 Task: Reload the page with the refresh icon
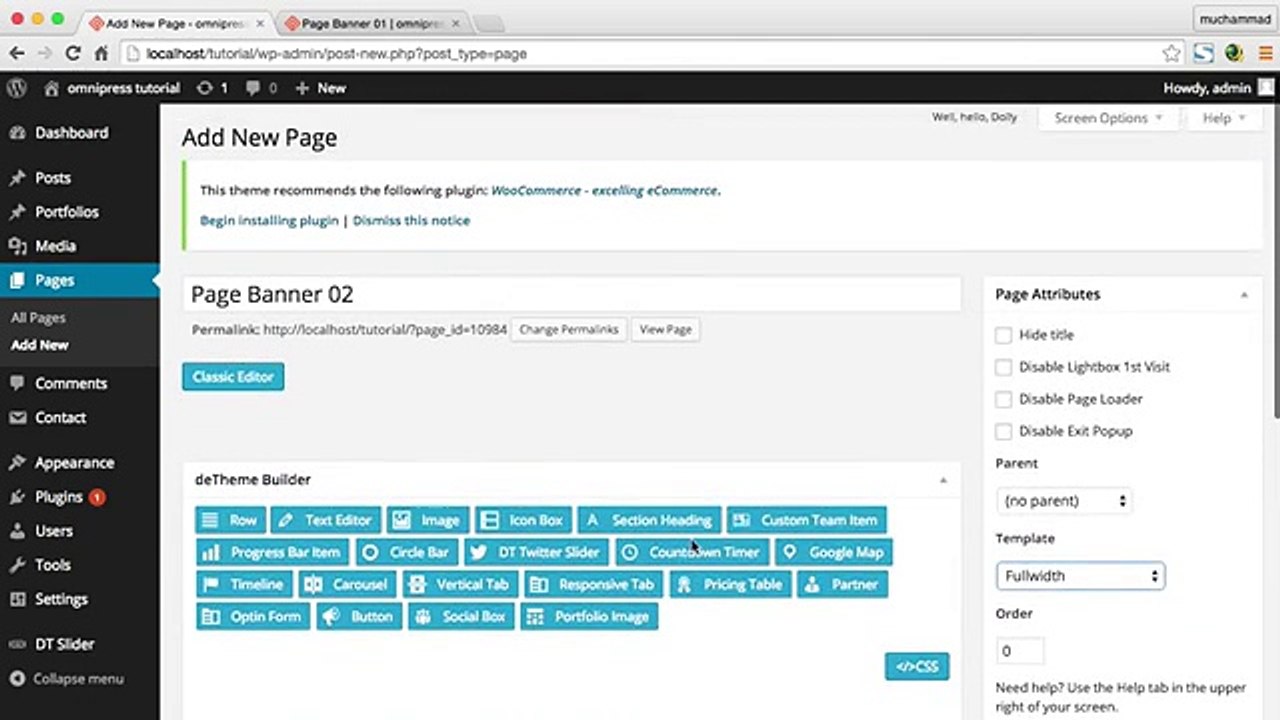tap(72, 54)
